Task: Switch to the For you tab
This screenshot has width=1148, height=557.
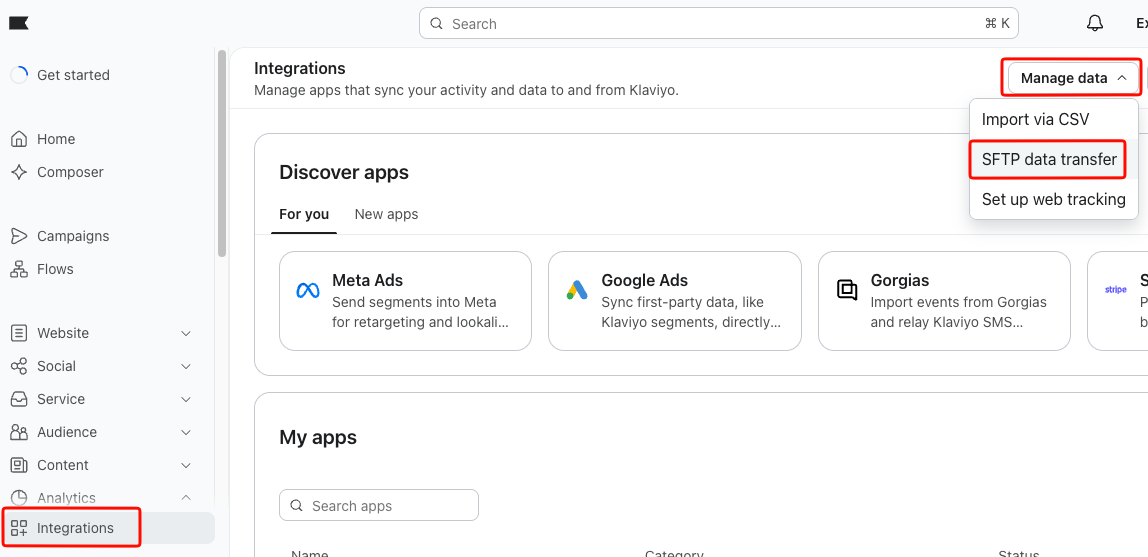Action: (x=304, y=214)
